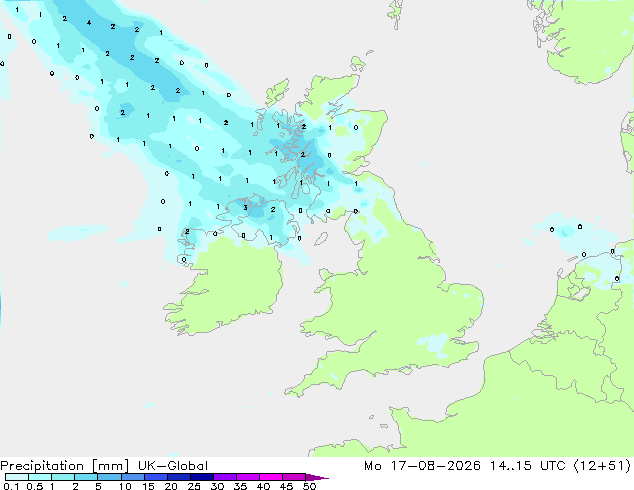Image resolution: width=634 pixels, height=490 pixels.
Task: Click the 0.5–1 mm legend swatch
Action: click(x=40, y=477)
